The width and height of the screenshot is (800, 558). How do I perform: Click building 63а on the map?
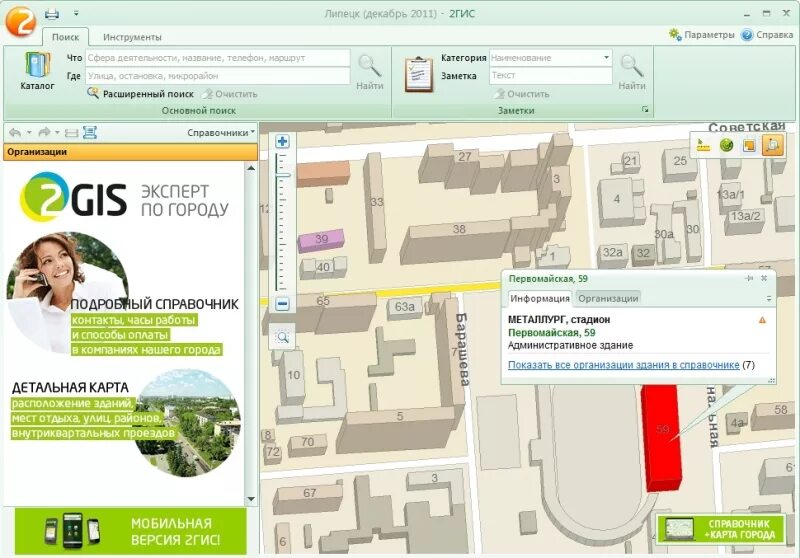pyautogui.click(x=405, y=307)
